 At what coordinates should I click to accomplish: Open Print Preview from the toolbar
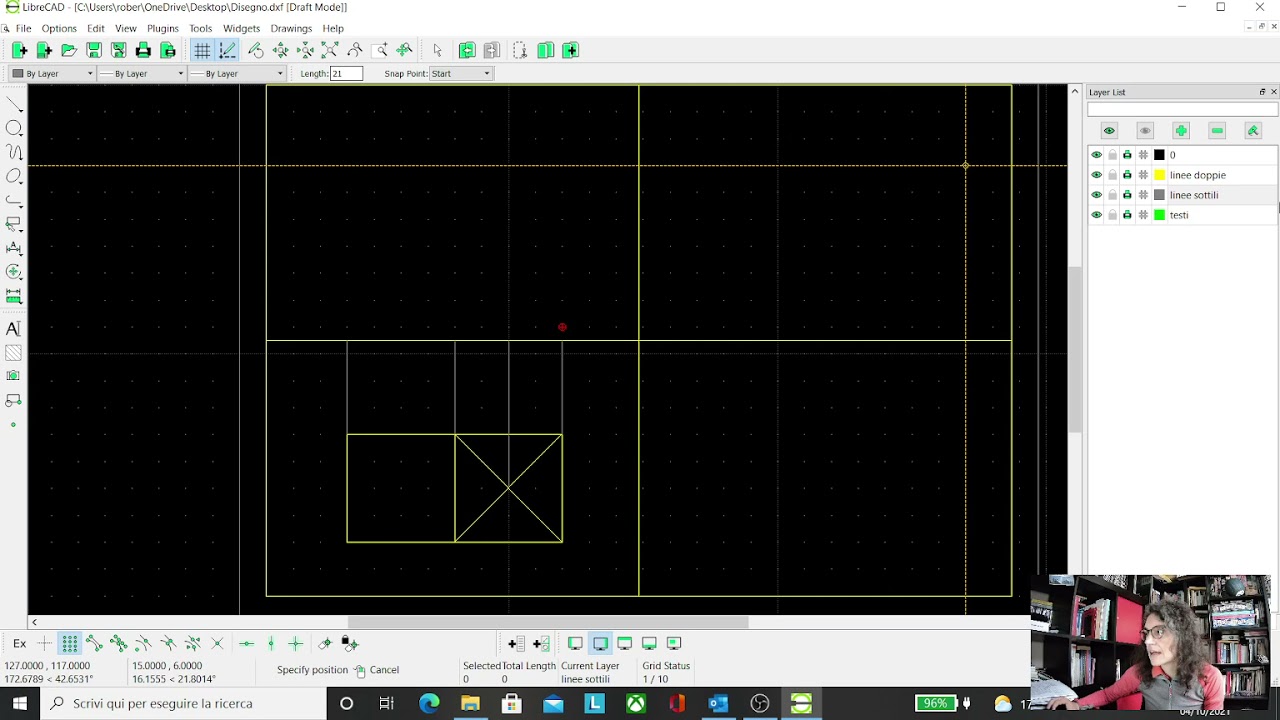[168, 50]
